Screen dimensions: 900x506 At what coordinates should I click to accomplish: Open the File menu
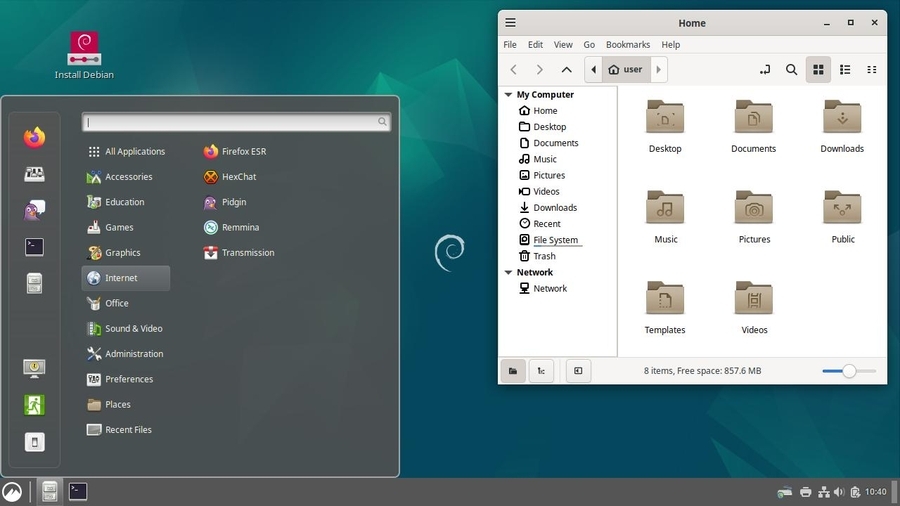(510, 45)
